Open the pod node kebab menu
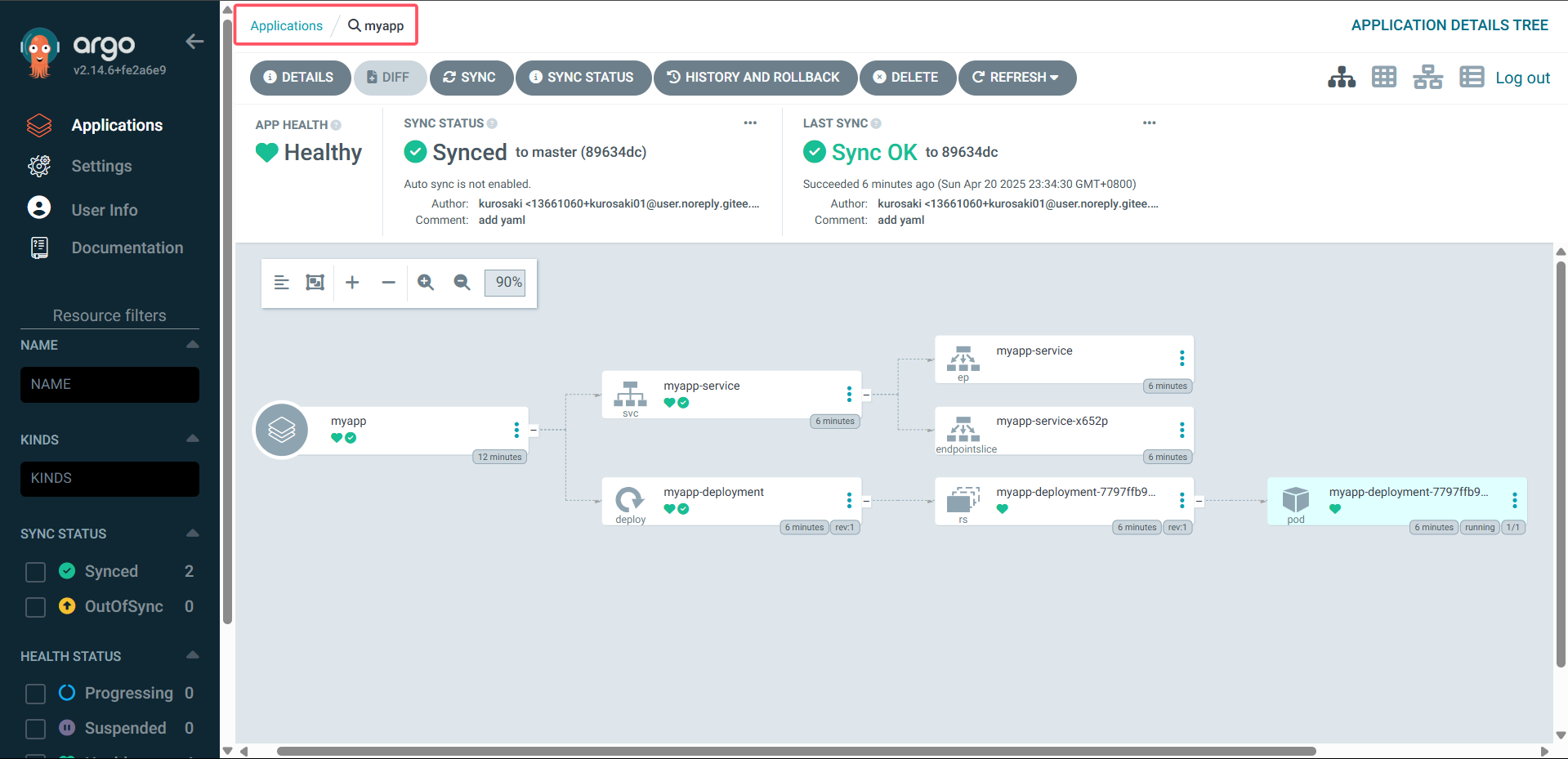This screenshot has width=1568, height=759. tap(1514, 500)
